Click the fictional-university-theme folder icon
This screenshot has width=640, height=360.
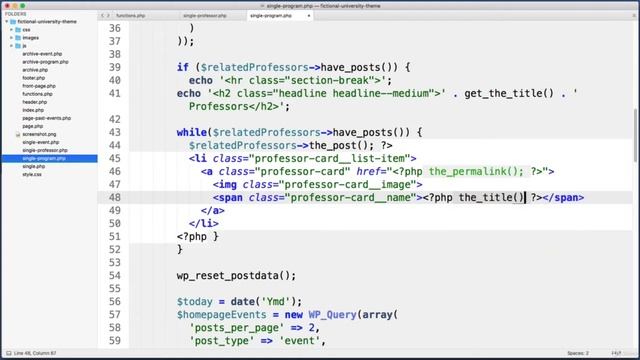tap(13, 22)
